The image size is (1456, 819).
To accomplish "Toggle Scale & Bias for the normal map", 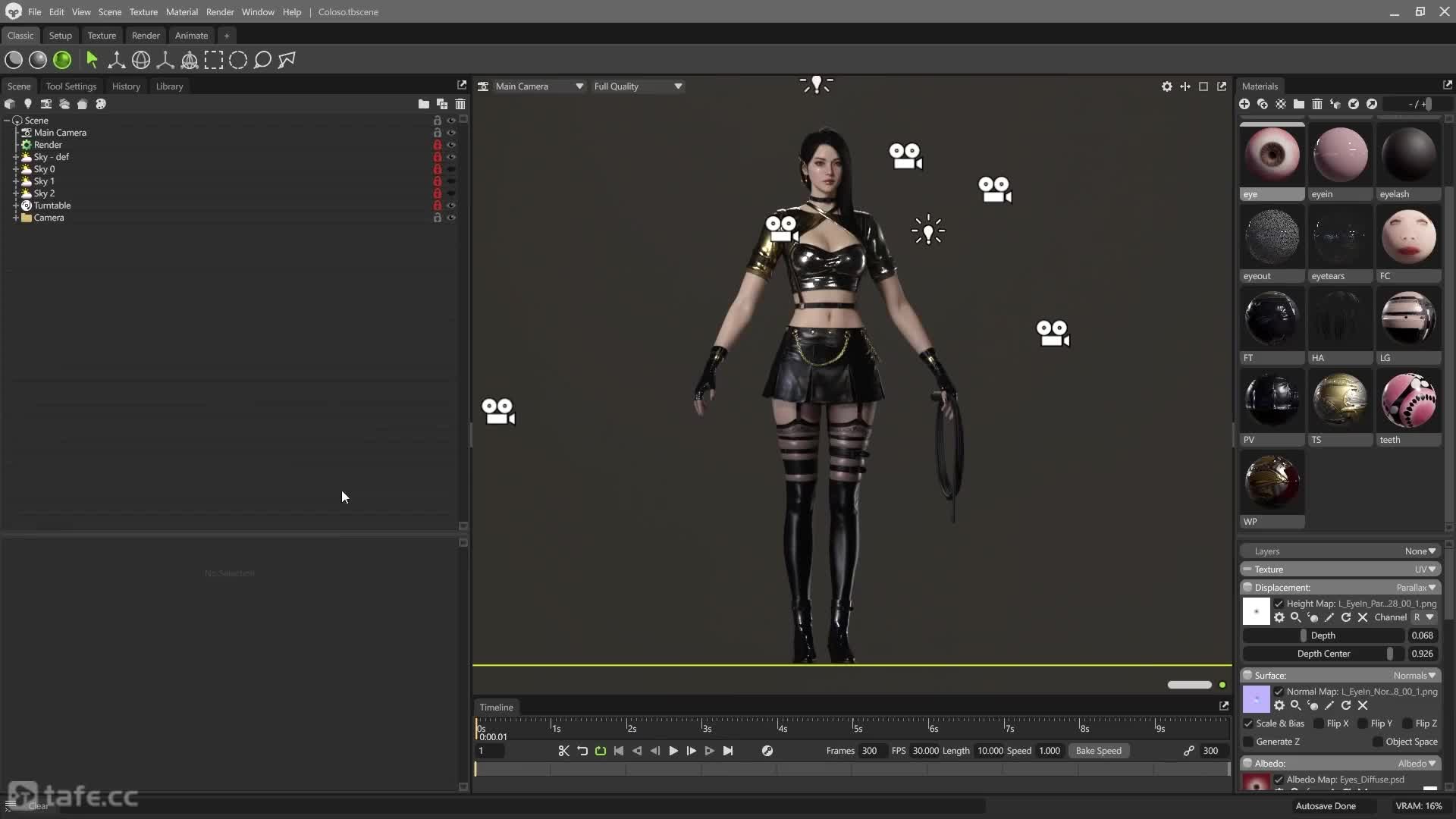I will [x=1248, y=723].
